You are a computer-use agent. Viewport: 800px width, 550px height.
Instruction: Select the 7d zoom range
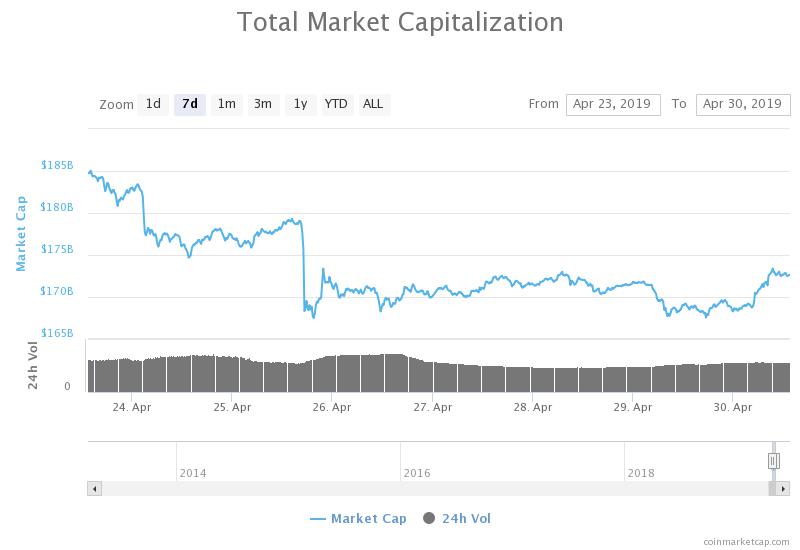click(190, 105)
